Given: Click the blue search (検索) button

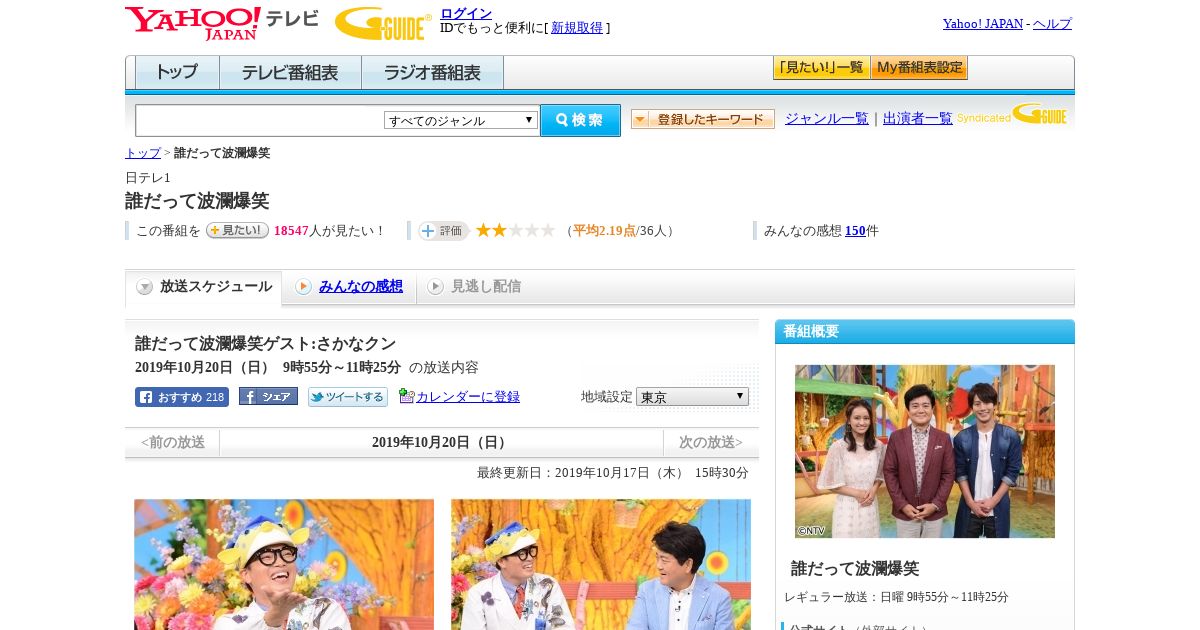Looking at the screenshot, I should tap(580, 120).
